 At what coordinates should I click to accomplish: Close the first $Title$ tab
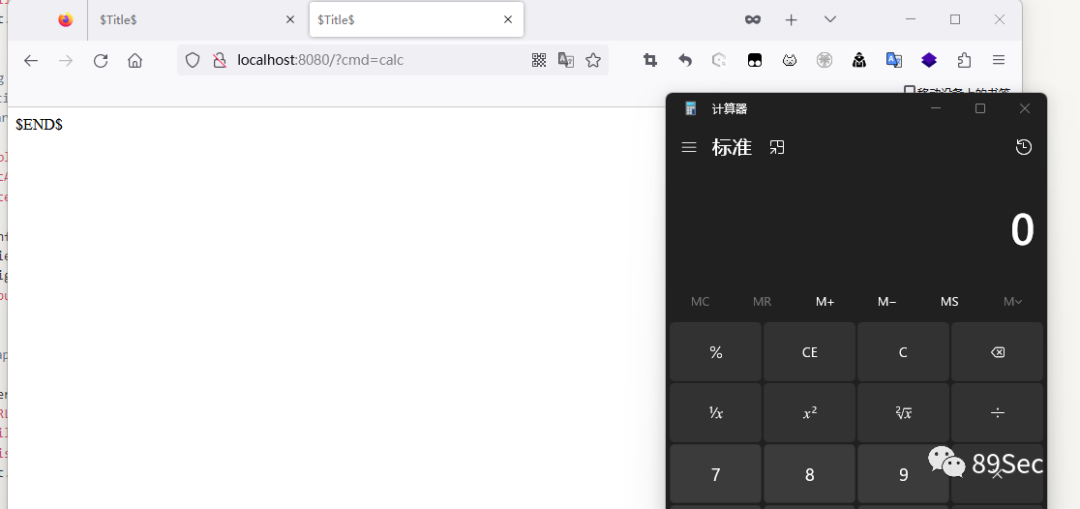click(x=290, y=20)
